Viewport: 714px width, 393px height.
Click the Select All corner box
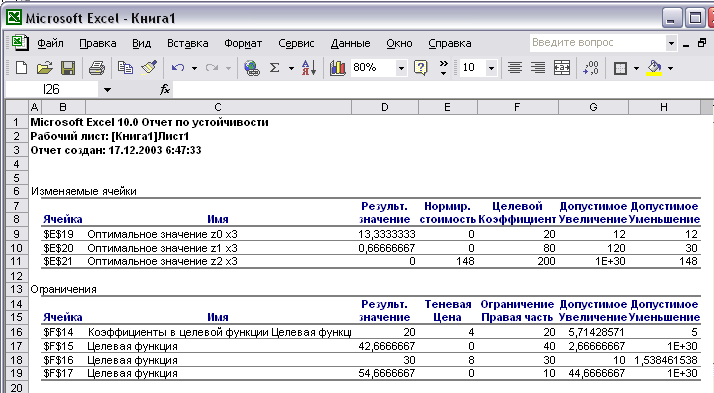coord(17,107)
